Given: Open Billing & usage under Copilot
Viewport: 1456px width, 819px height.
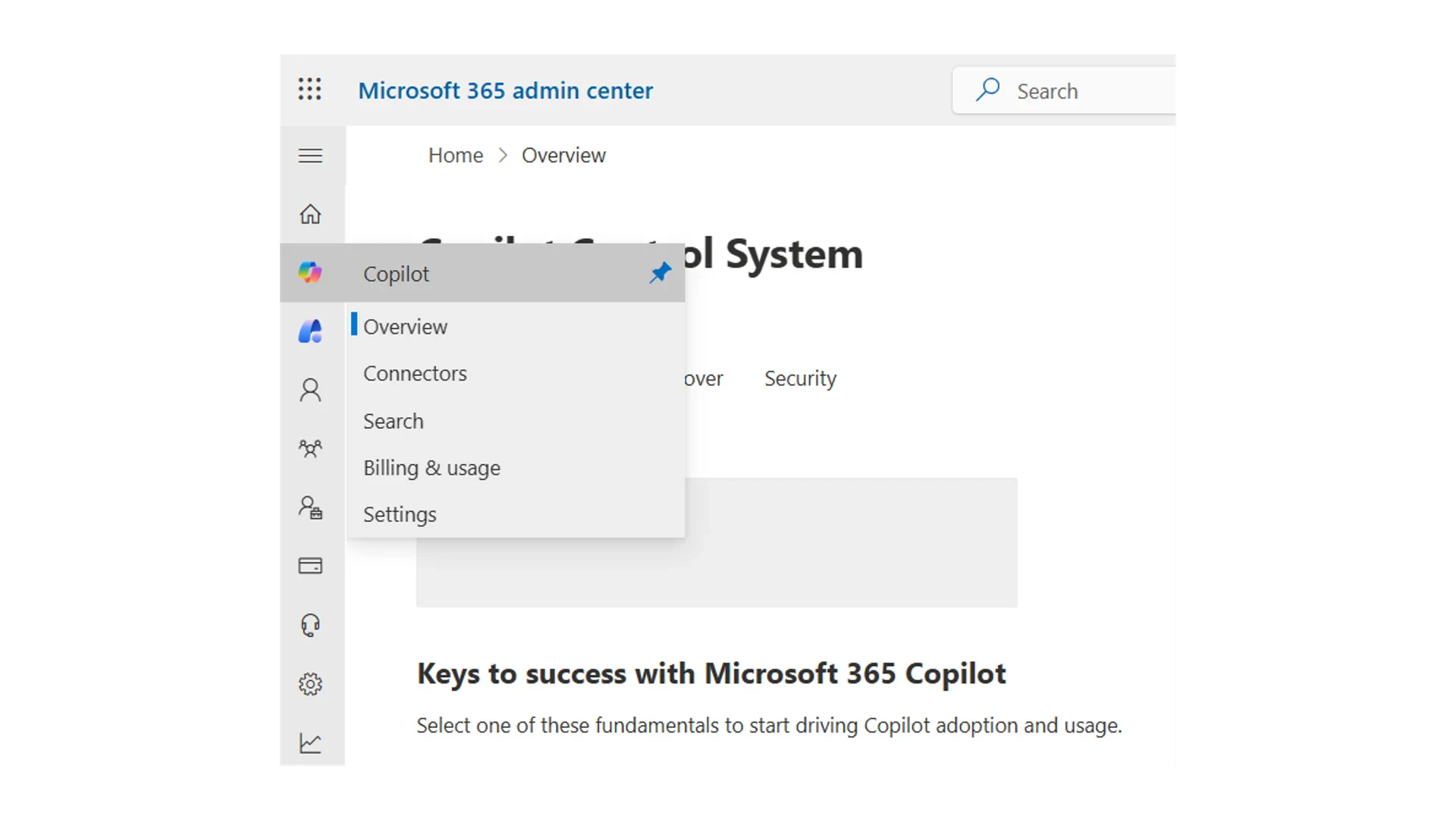Looking at the screenshot, I should (431, 468).
